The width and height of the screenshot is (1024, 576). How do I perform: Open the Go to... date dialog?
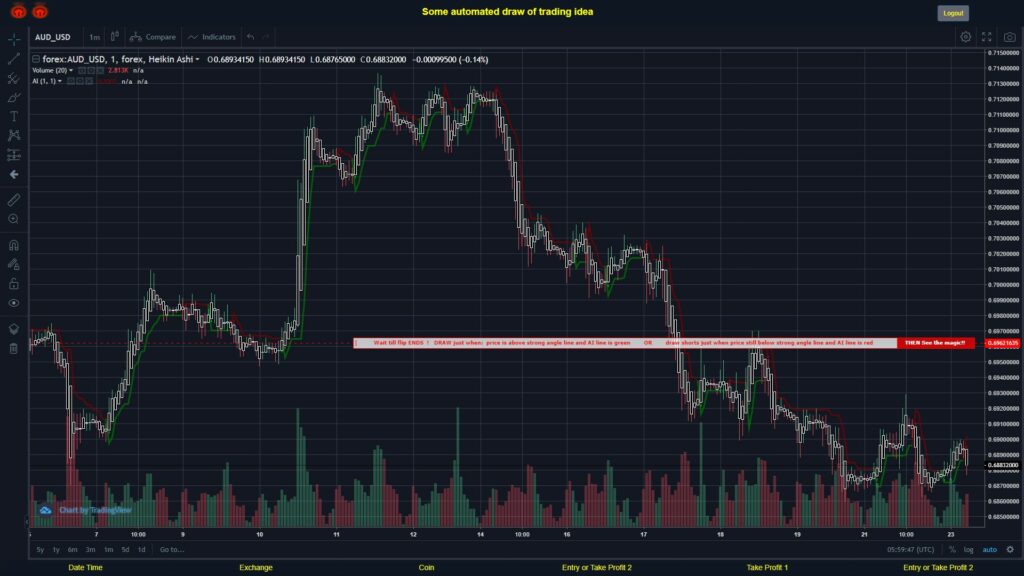click(x=172, y=550)
